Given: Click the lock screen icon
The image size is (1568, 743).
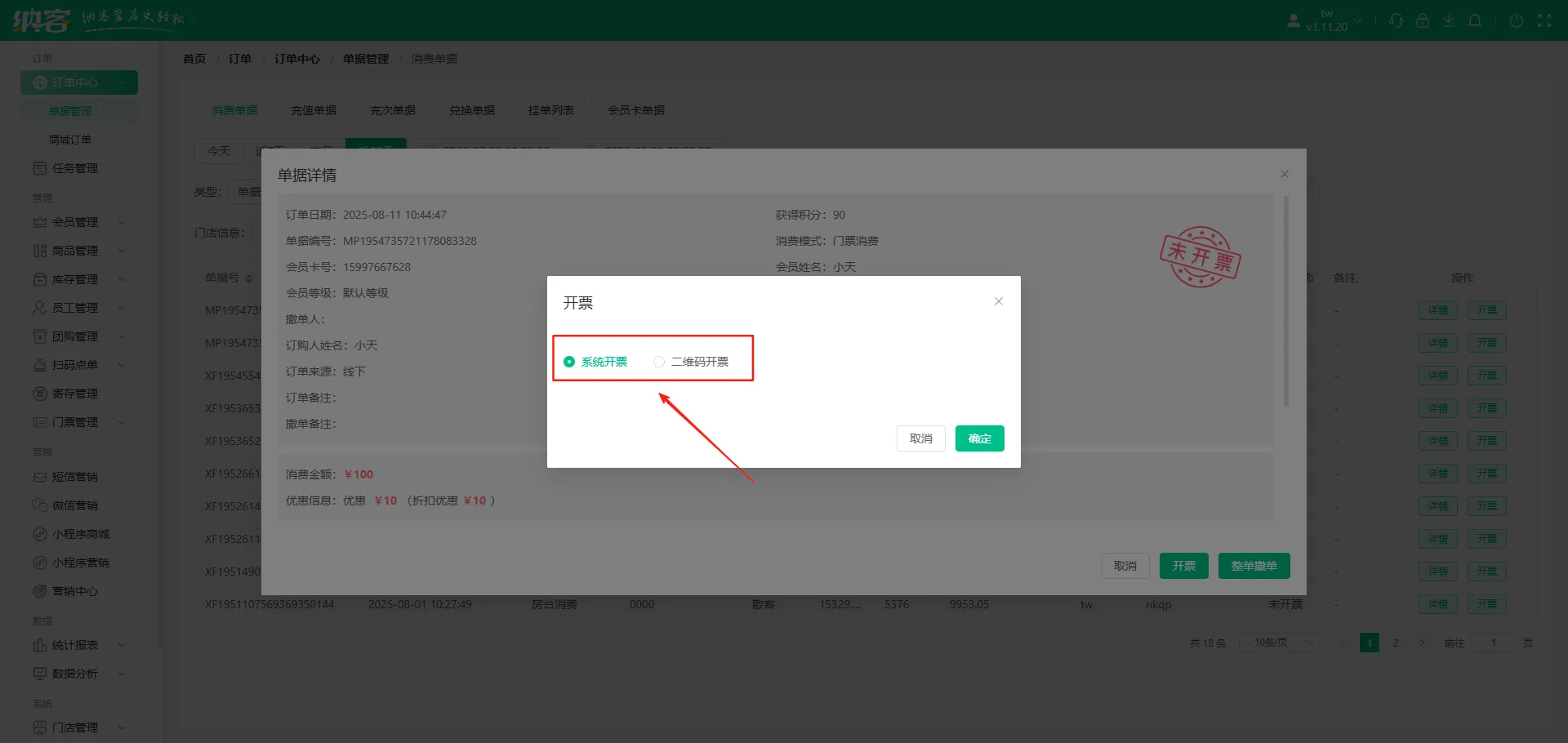Looking at the screenshot, I should 1423,20.
